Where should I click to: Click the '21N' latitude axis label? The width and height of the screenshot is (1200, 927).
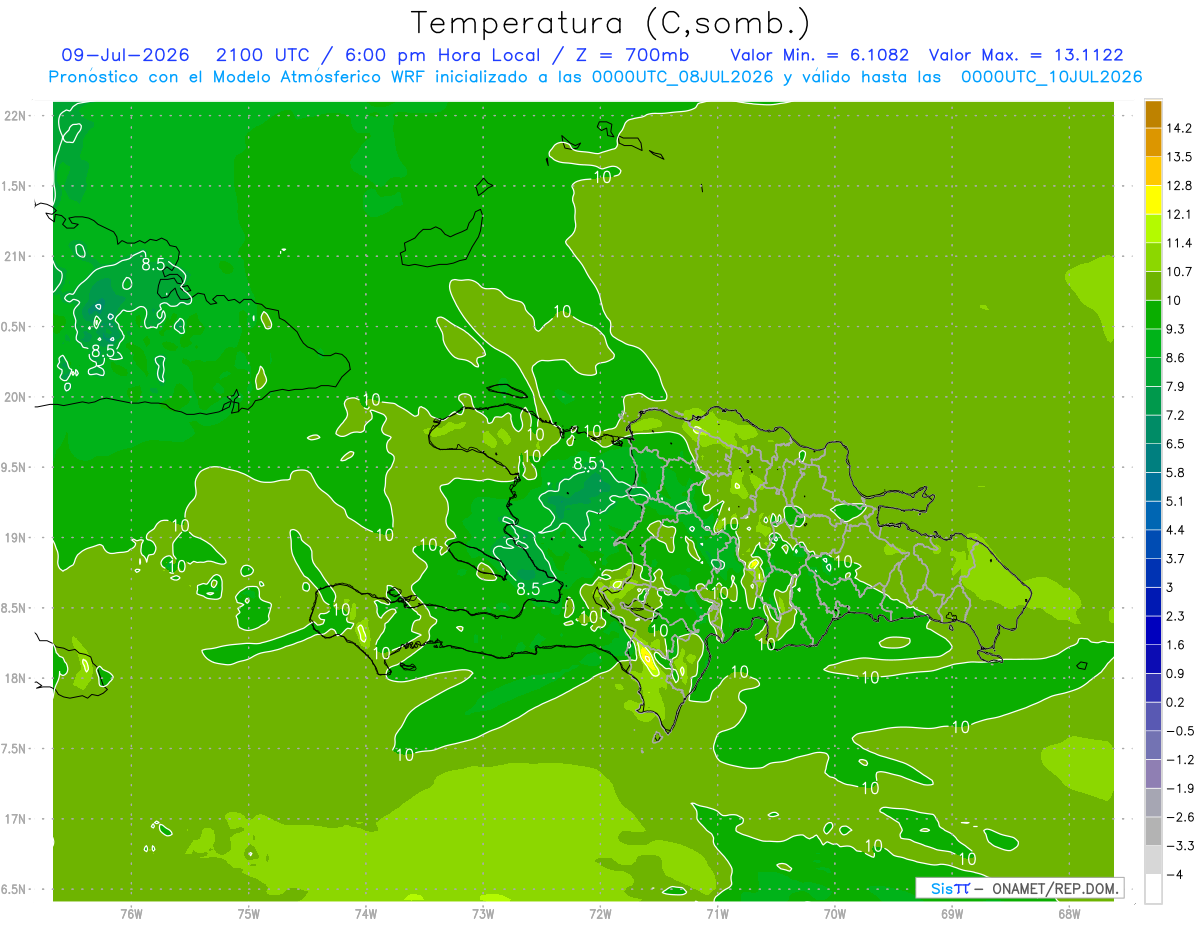(17, 256)
